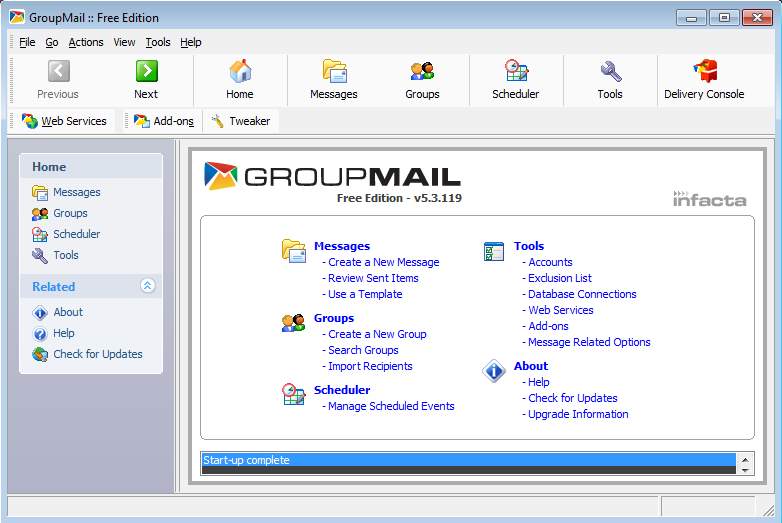Open Messages from the main toolbar
This screenshot has width=782, height=523.
click(334, 80)
